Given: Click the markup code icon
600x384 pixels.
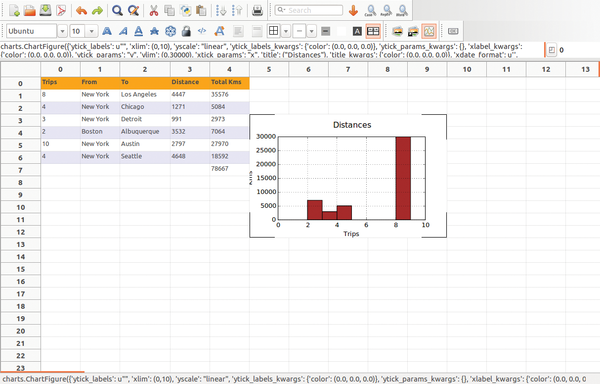Looking at the screenshot, I should [202, 31].
